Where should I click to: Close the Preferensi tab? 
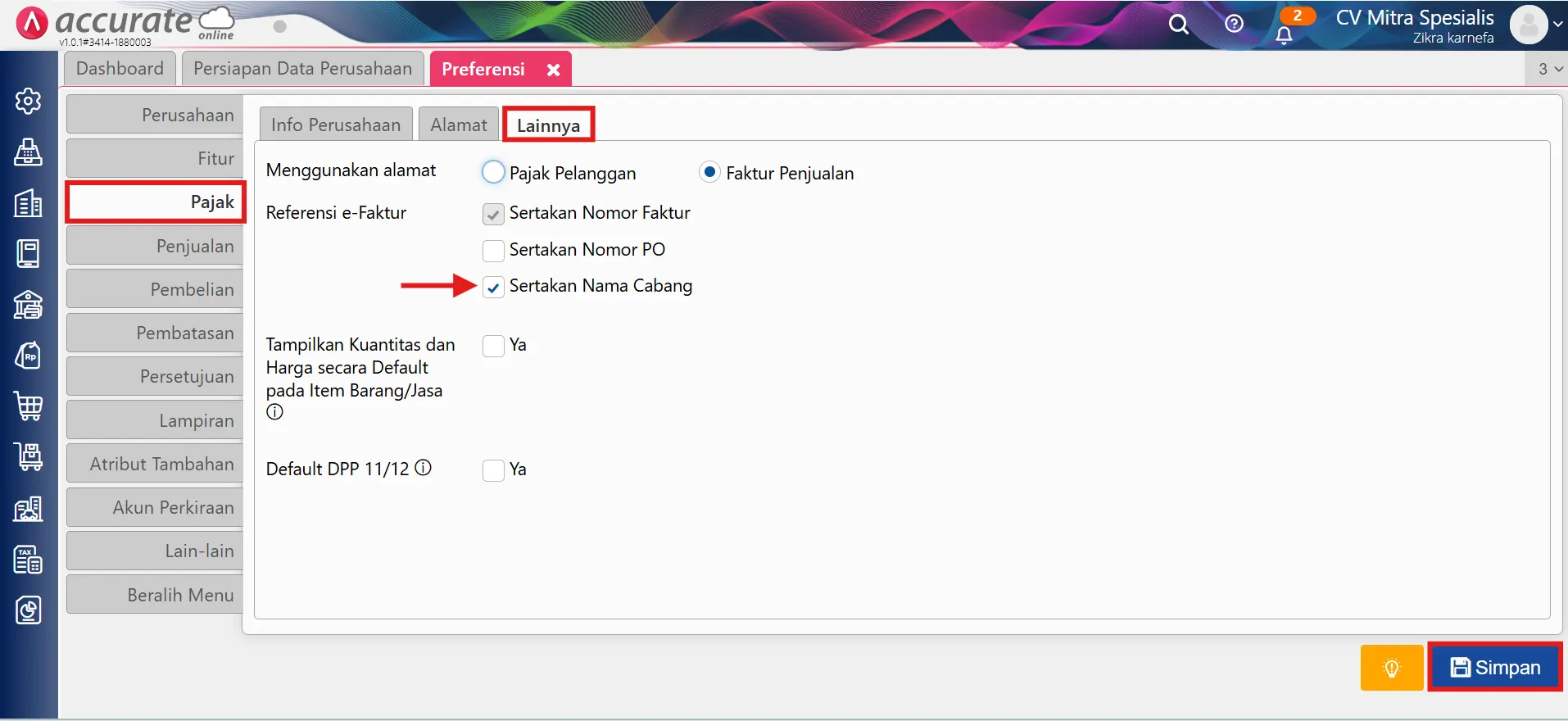click(554, 70)
